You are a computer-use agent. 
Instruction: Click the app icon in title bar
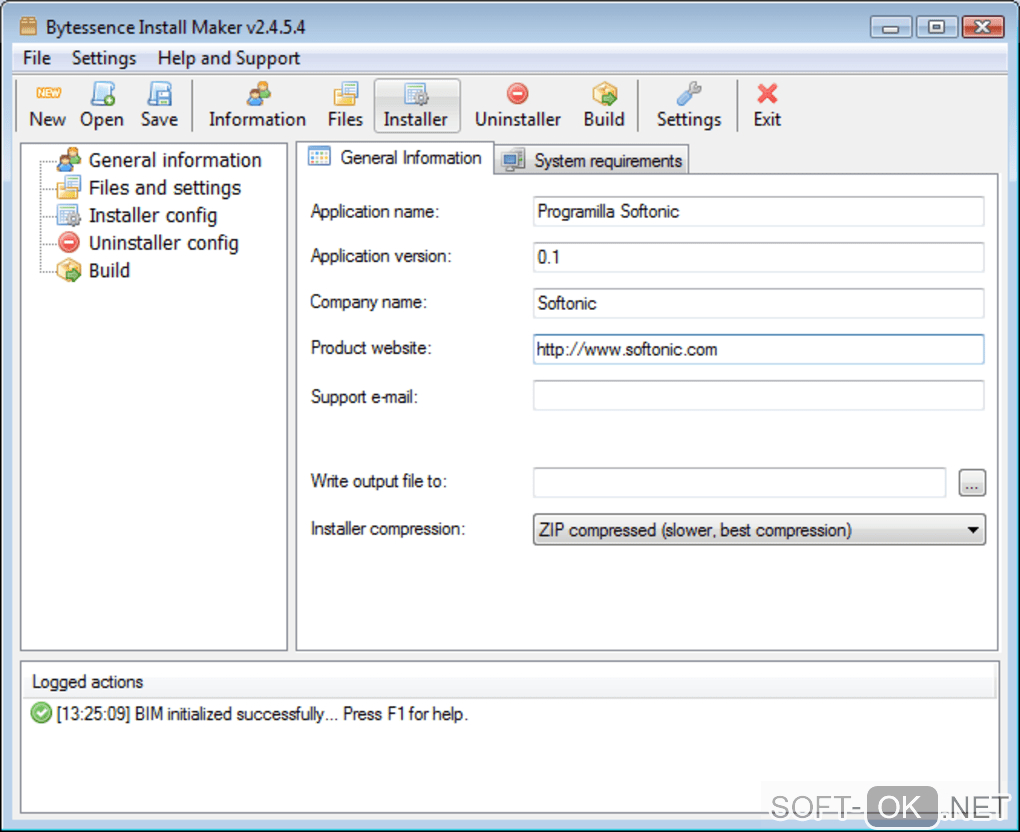click(x=28, y=27)
